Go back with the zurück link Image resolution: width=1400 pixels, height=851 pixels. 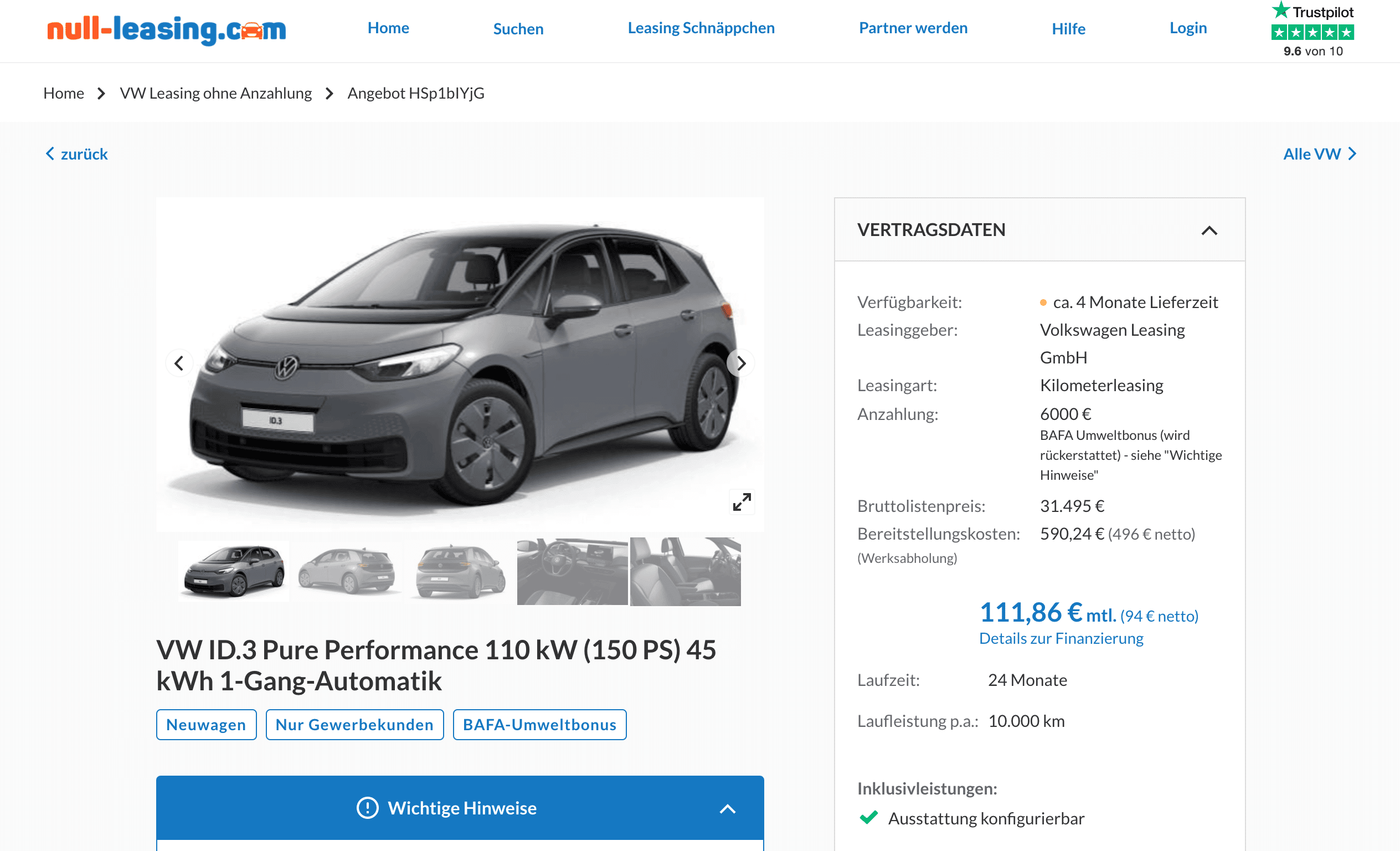point(77,154)
